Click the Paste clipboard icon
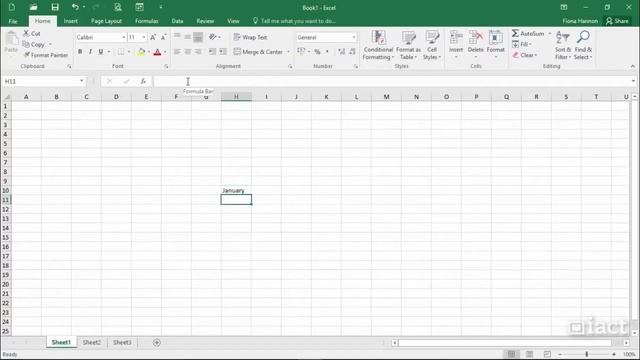This screenshot has width=640, height=360. pos(11,39)
